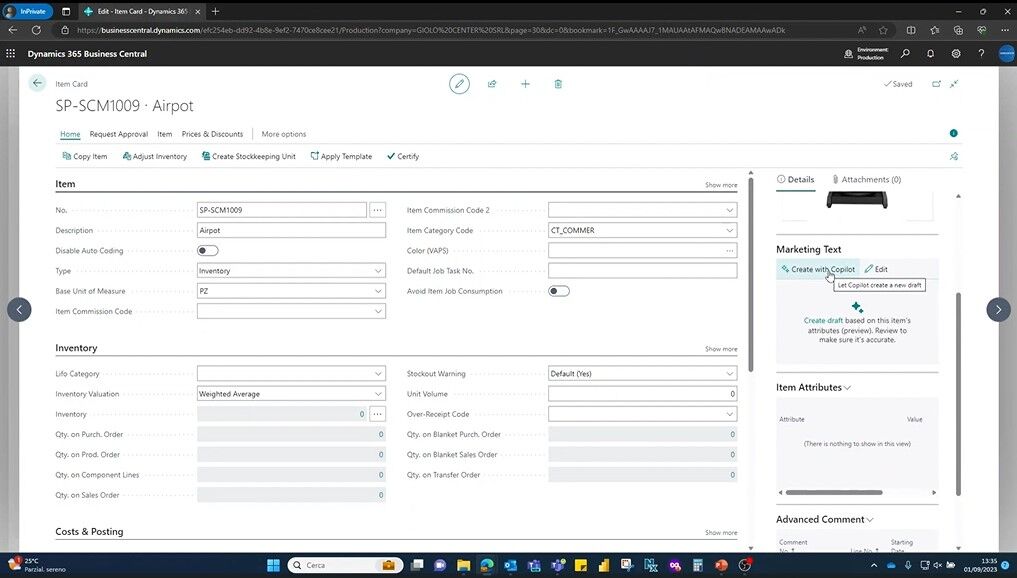Click Show more in Inventory section
Viewport: 1017px width, 578px height.
point(721,349)
